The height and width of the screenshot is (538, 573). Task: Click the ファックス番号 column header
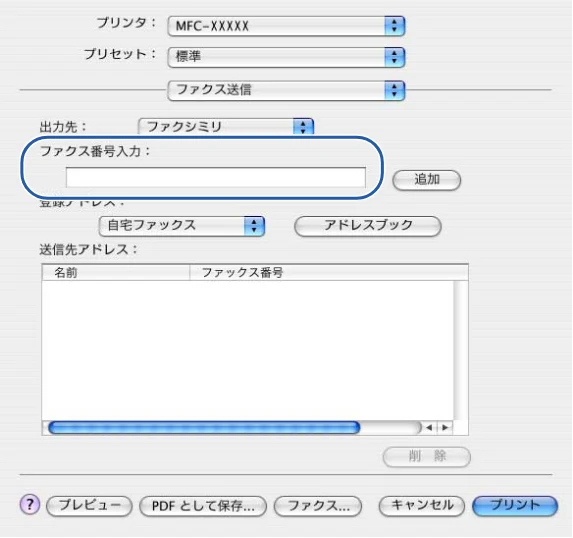(x=329, y=273)
